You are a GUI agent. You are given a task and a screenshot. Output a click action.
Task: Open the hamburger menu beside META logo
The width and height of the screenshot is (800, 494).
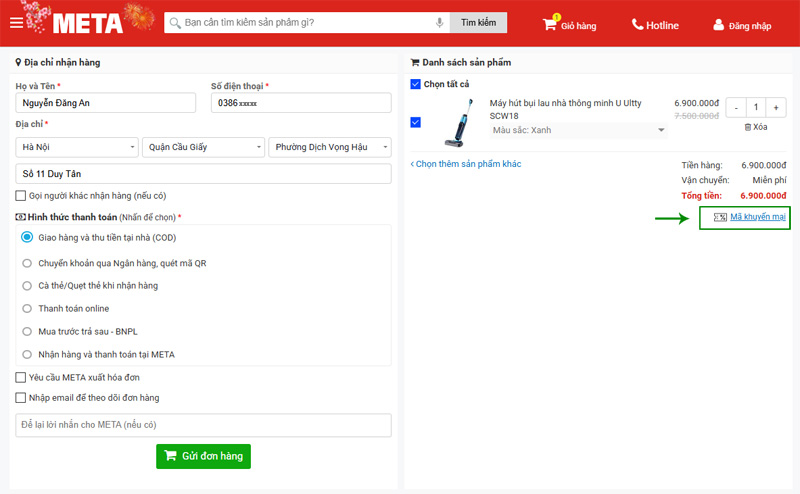pyautogui.click(x=16, y=23)
